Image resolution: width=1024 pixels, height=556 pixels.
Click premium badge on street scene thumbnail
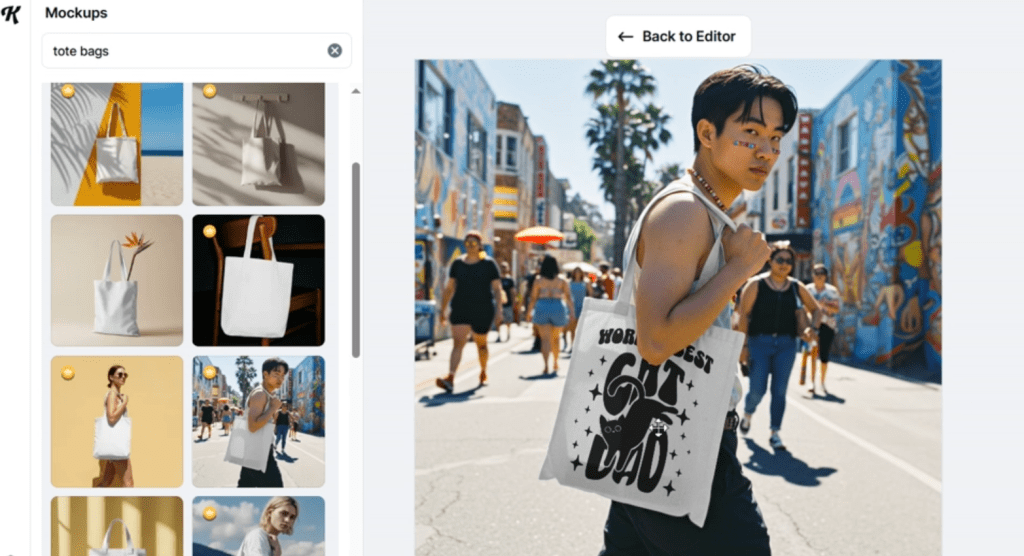[210, 373]
